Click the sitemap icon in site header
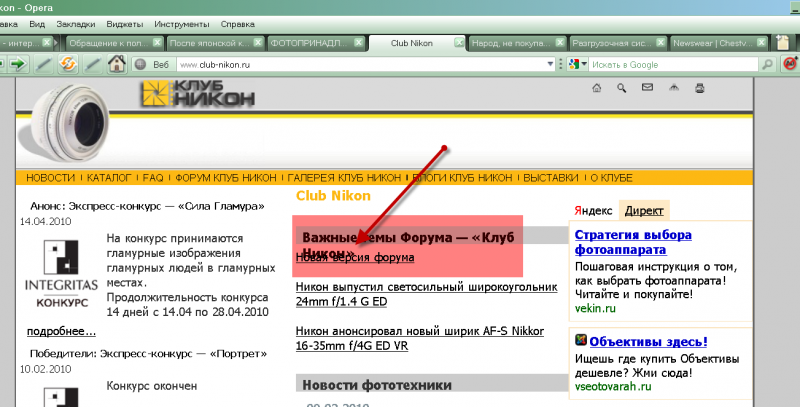 674,88
